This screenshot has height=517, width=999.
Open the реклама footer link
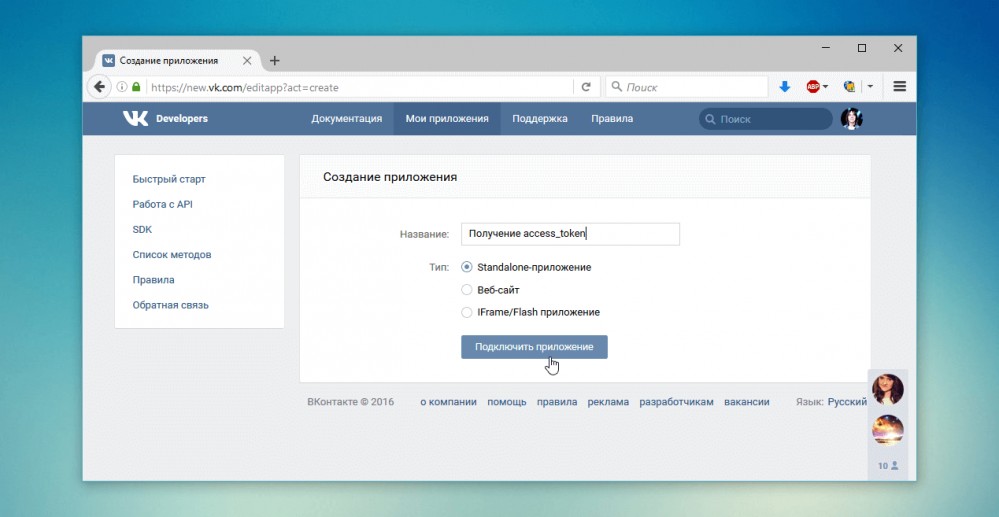(x=608, y=402)
